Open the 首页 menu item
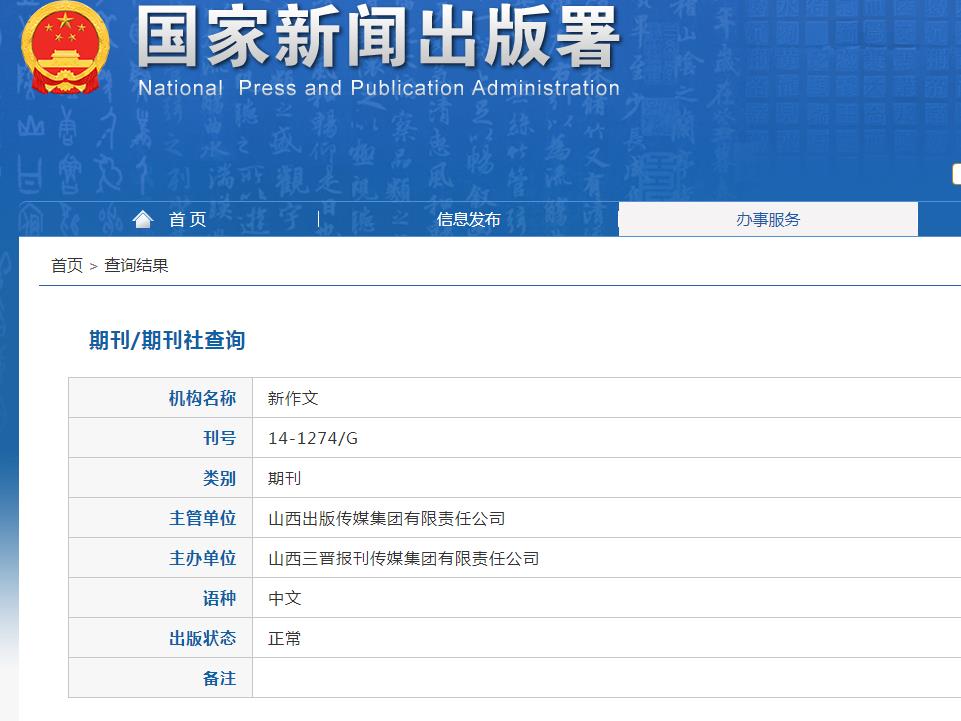The height and width of the screenshot is (721, 961). 186,219
